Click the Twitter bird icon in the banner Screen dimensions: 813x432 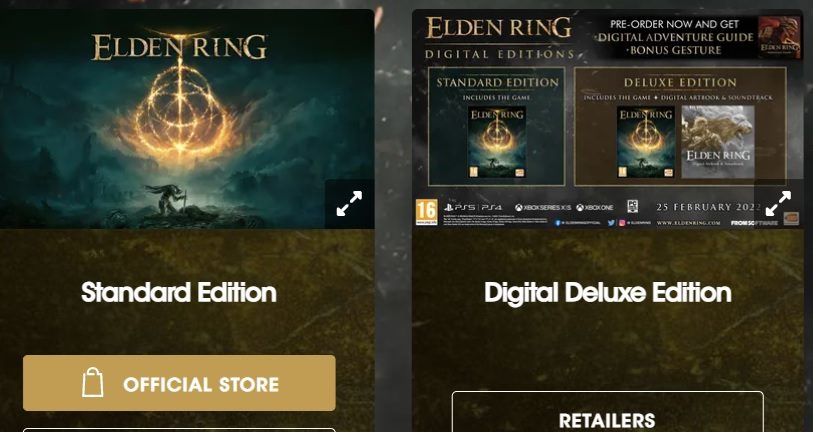click(x=611, y=222)
